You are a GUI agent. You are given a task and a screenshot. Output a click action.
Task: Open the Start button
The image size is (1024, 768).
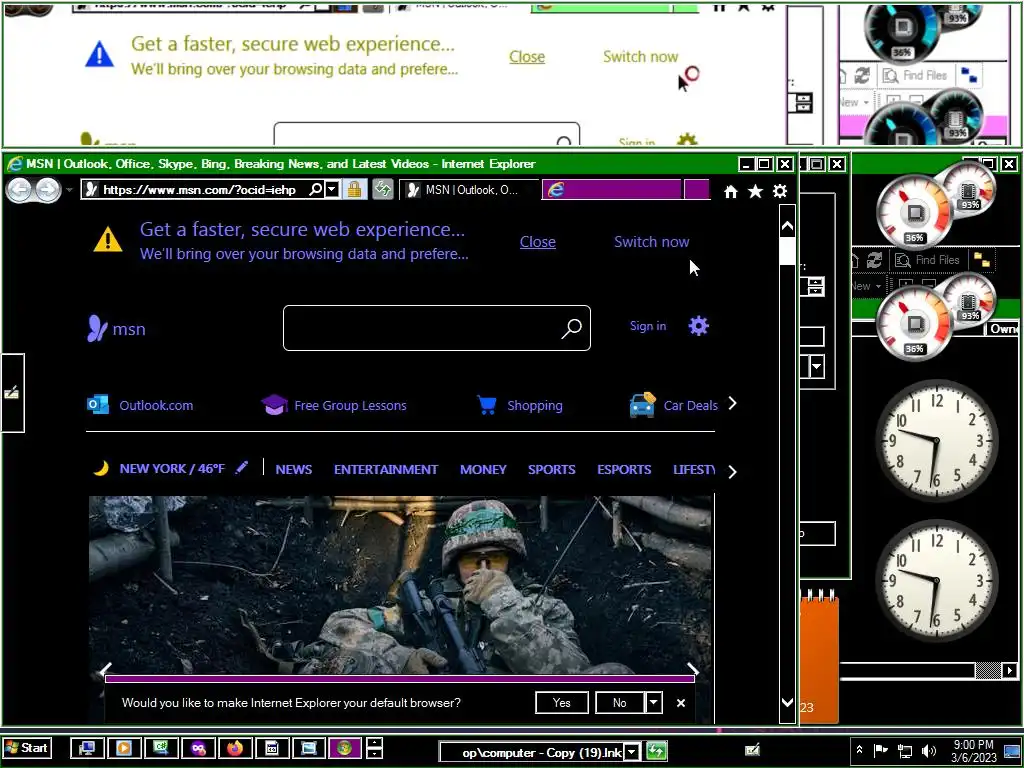click(27, 748)
